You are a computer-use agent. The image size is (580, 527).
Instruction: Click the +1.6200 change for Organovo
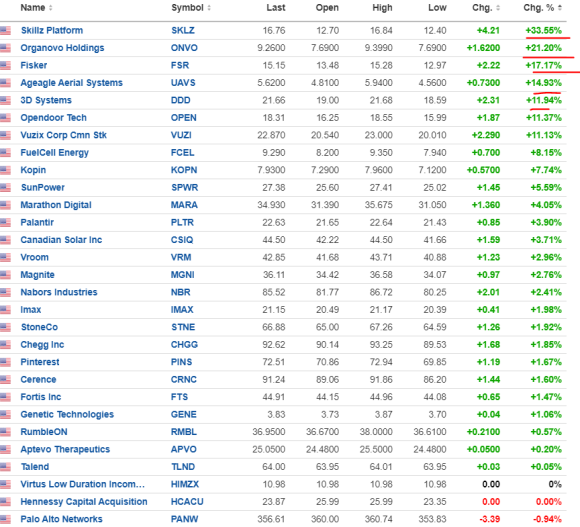(483, 48)
